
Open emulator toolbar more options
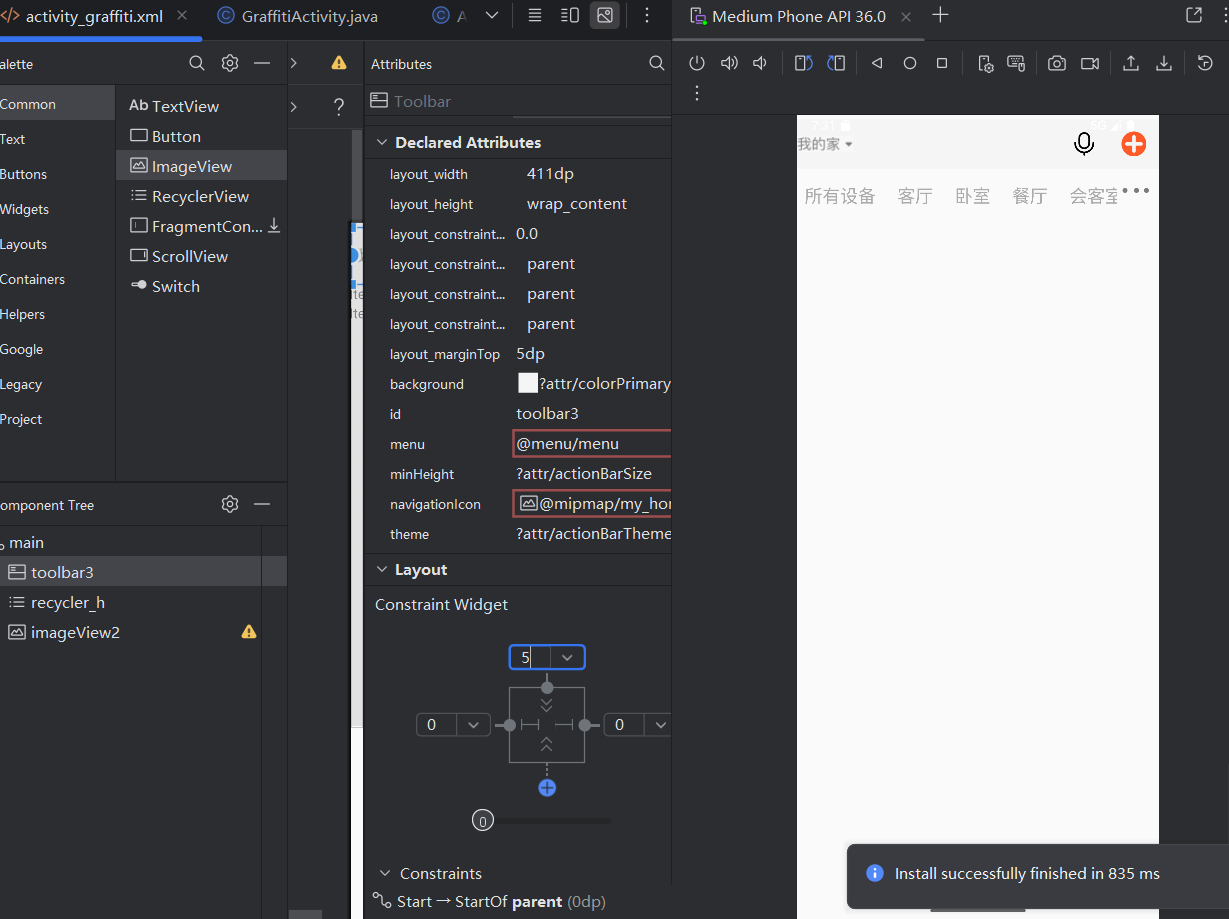coord(697,93)
